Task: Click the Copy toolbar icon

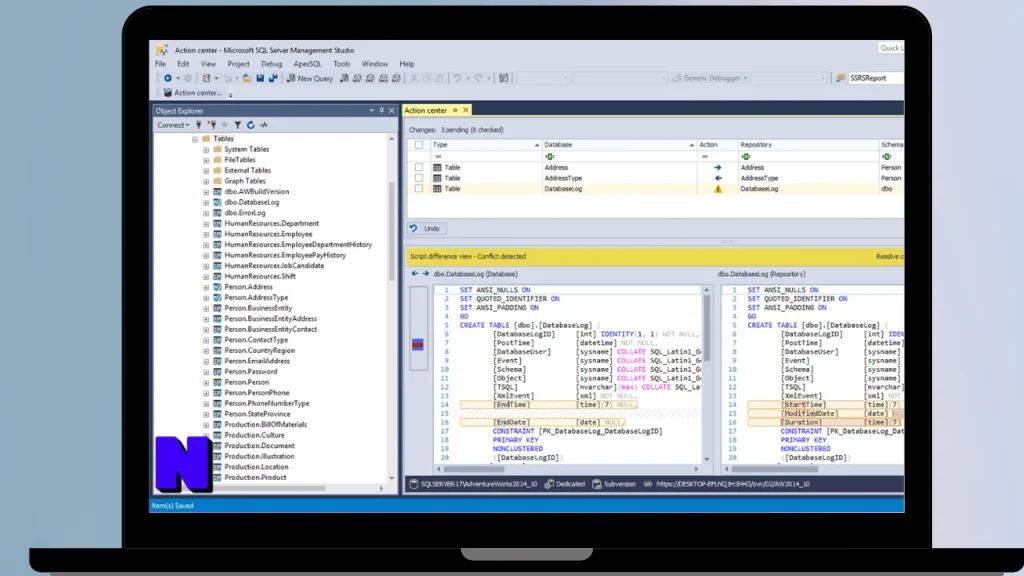Action: (x=426, y=78)
